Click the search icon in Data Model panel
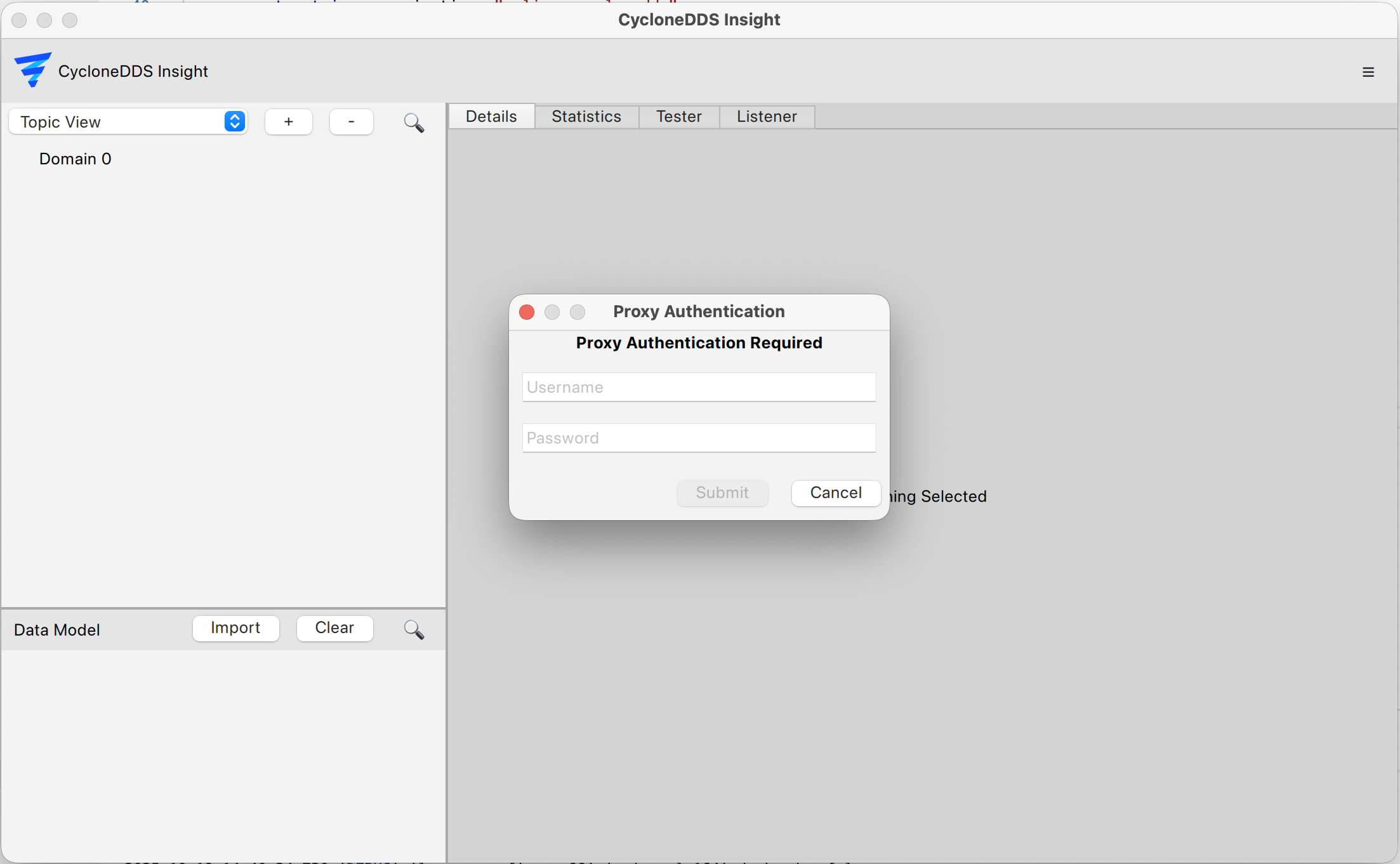1400x864 pixels. 414,629
